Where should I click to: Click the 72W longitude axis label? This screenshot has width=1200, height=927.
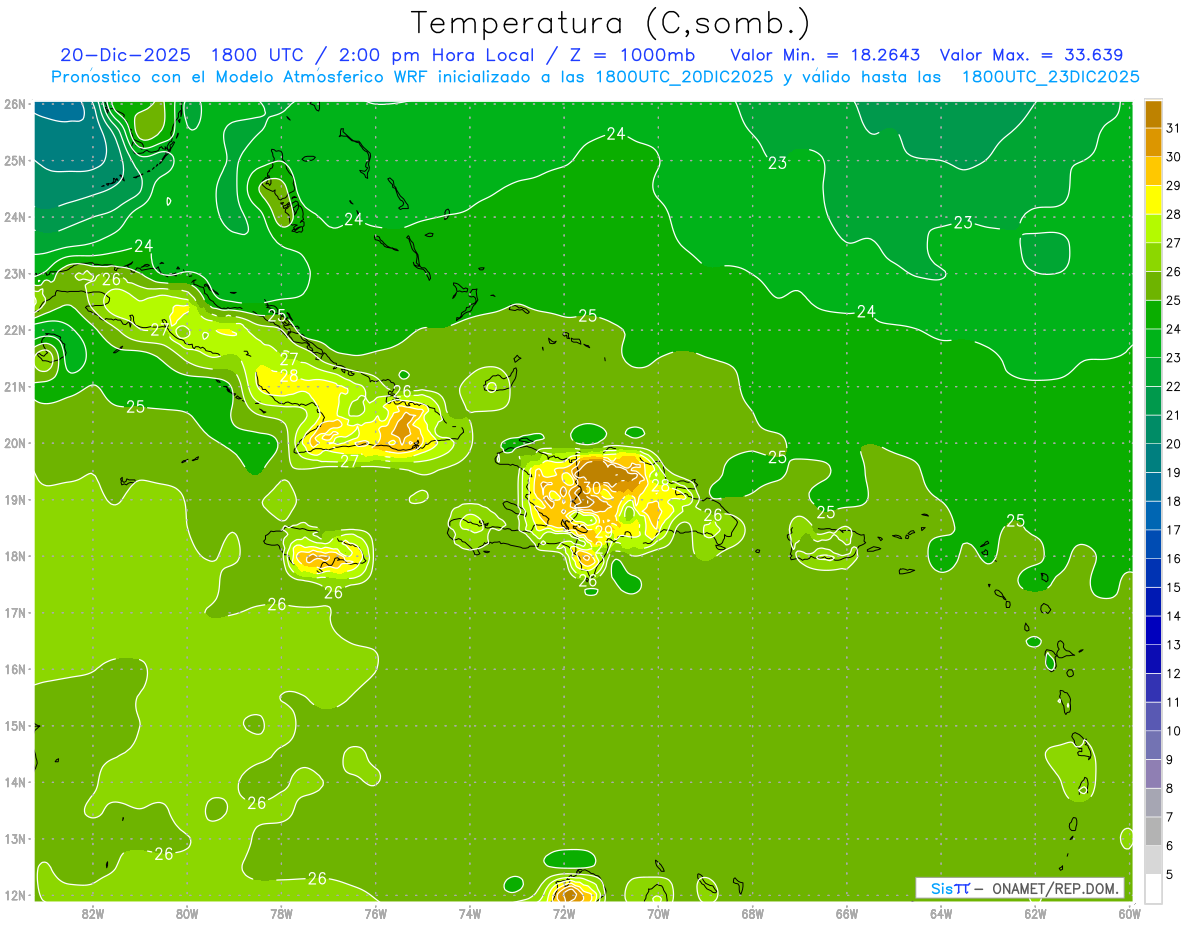coord(564,913)
